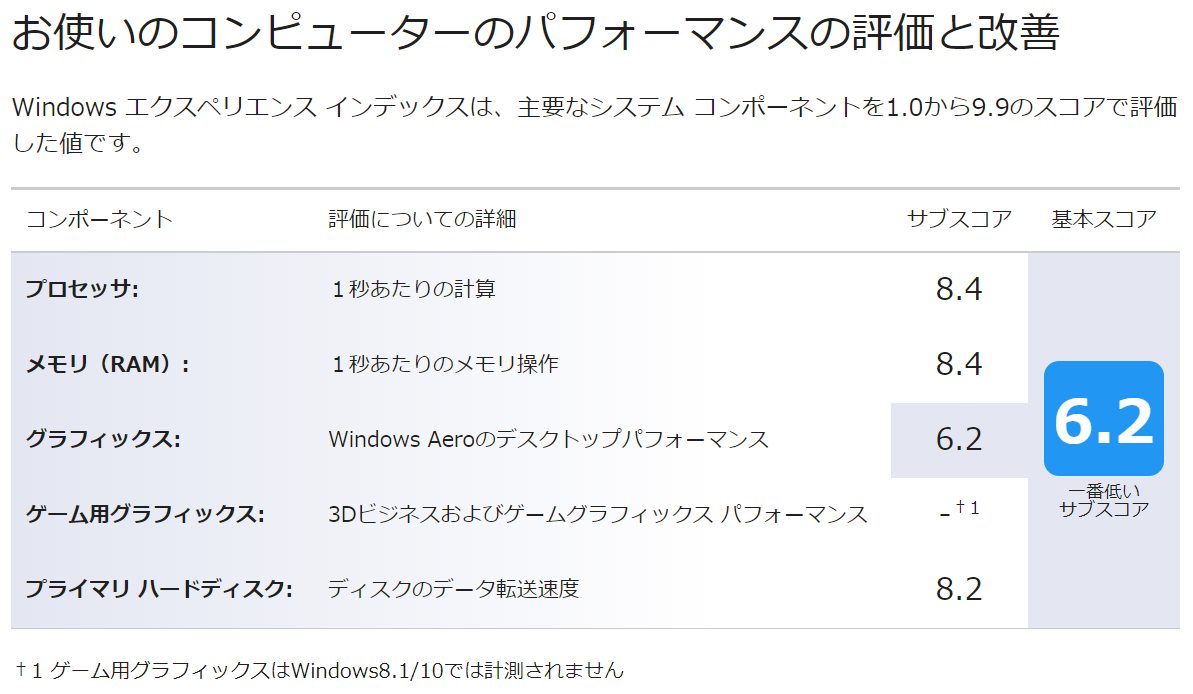1193x694 pixels.
Task: Select the グラフィックス row label
Action: (103, 439)
